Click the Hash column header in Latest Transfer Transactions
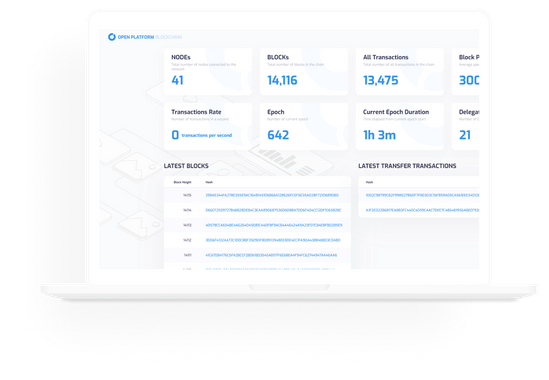This screenshot has width=549, height=380. coord(369,182)
